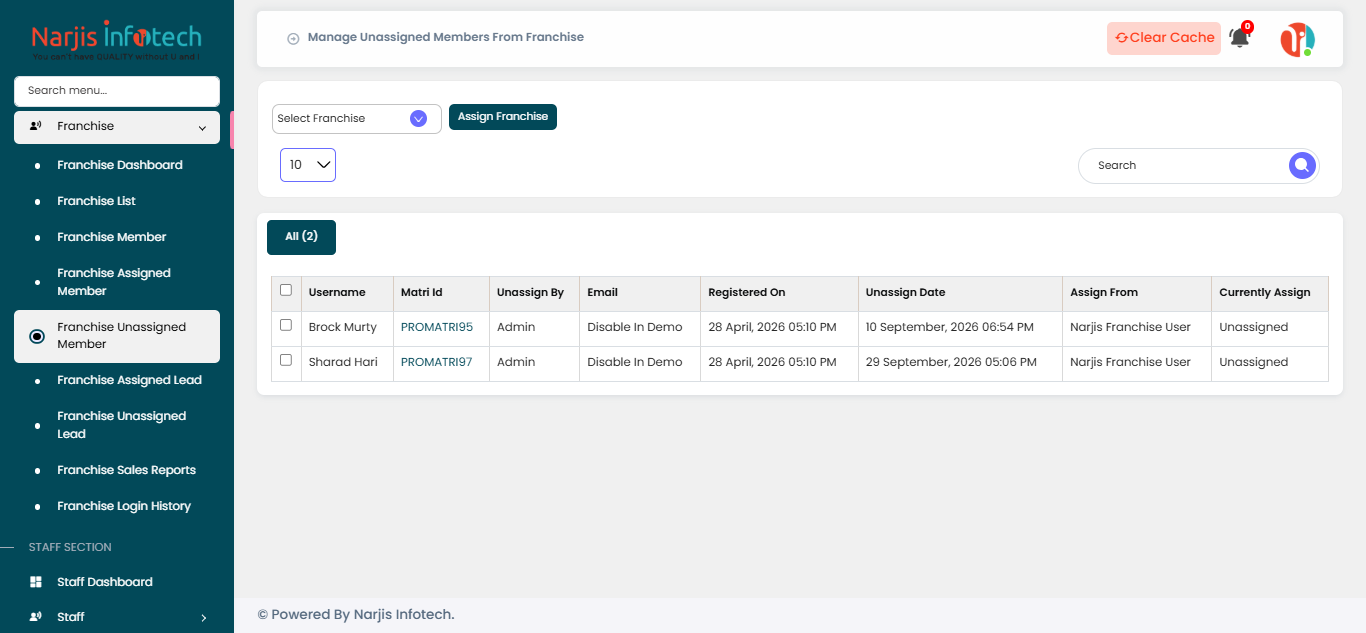Open Franchise Assigned Member page

point(114,282)
